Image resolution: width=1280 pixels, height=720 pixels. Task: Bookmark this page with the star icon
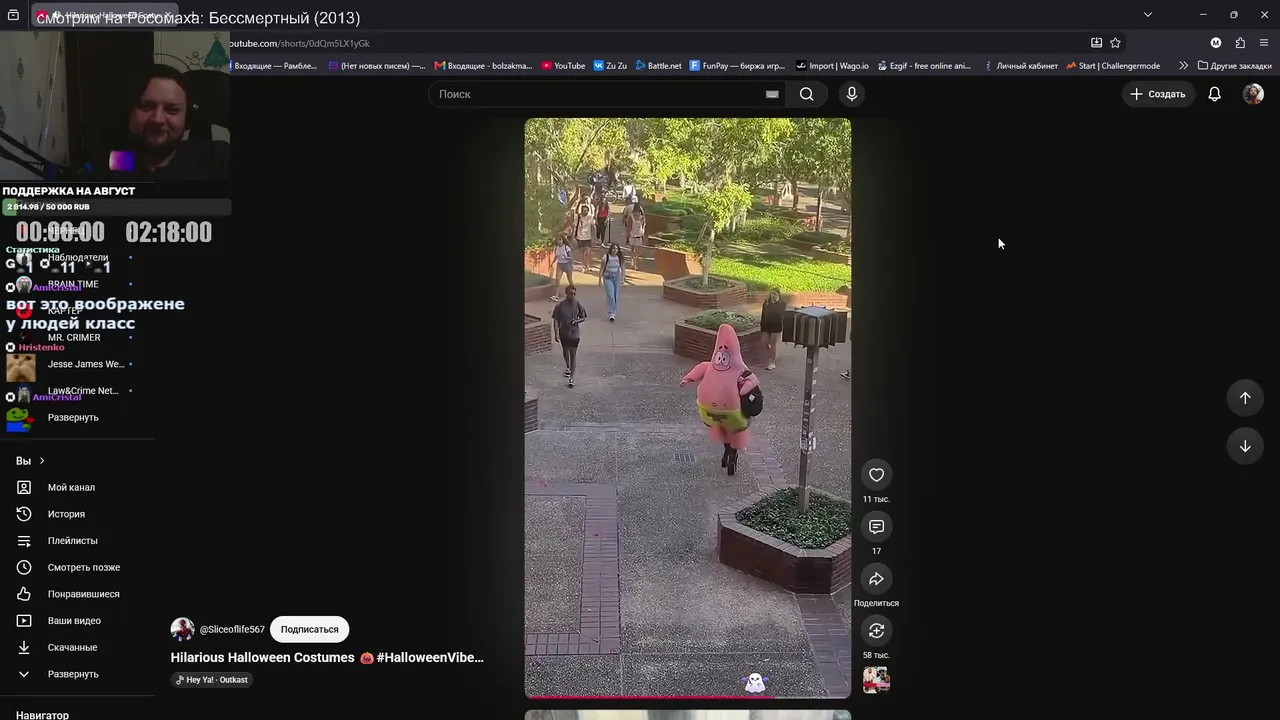pos(1115,43)
